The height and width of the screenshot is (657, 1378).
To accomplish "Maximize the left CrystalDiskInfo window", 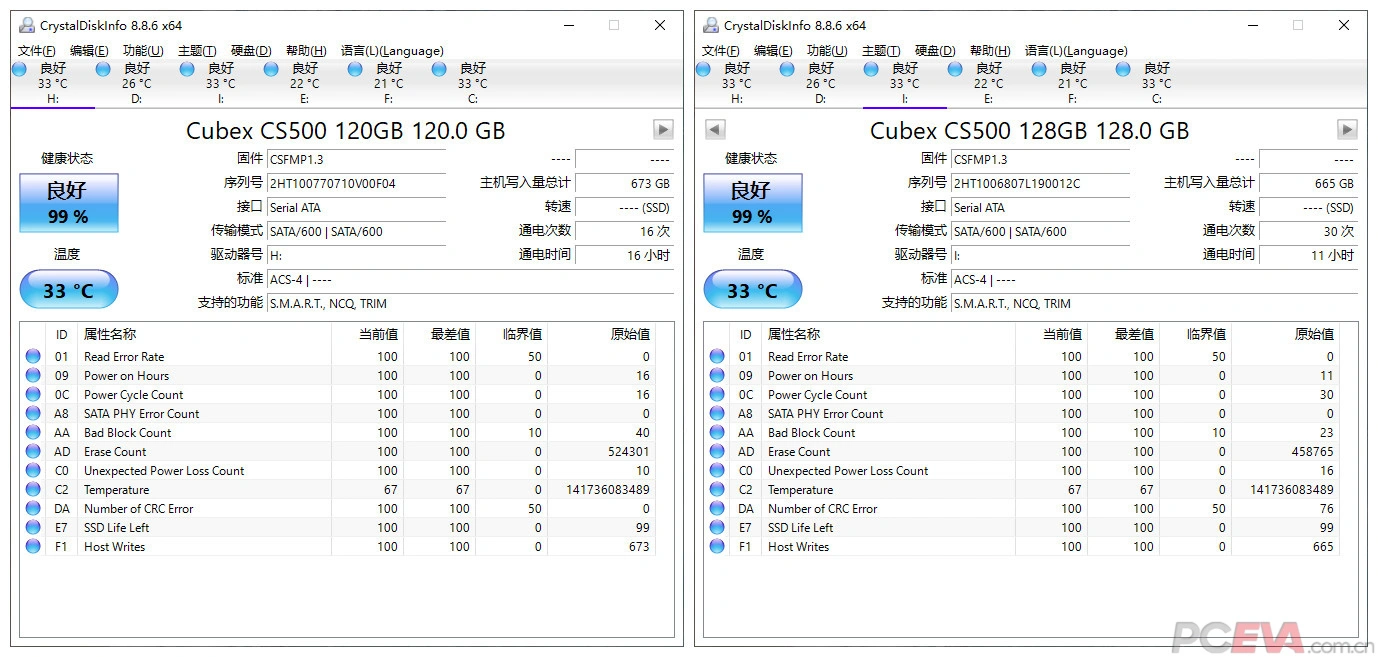I will (x=614, y=25).
